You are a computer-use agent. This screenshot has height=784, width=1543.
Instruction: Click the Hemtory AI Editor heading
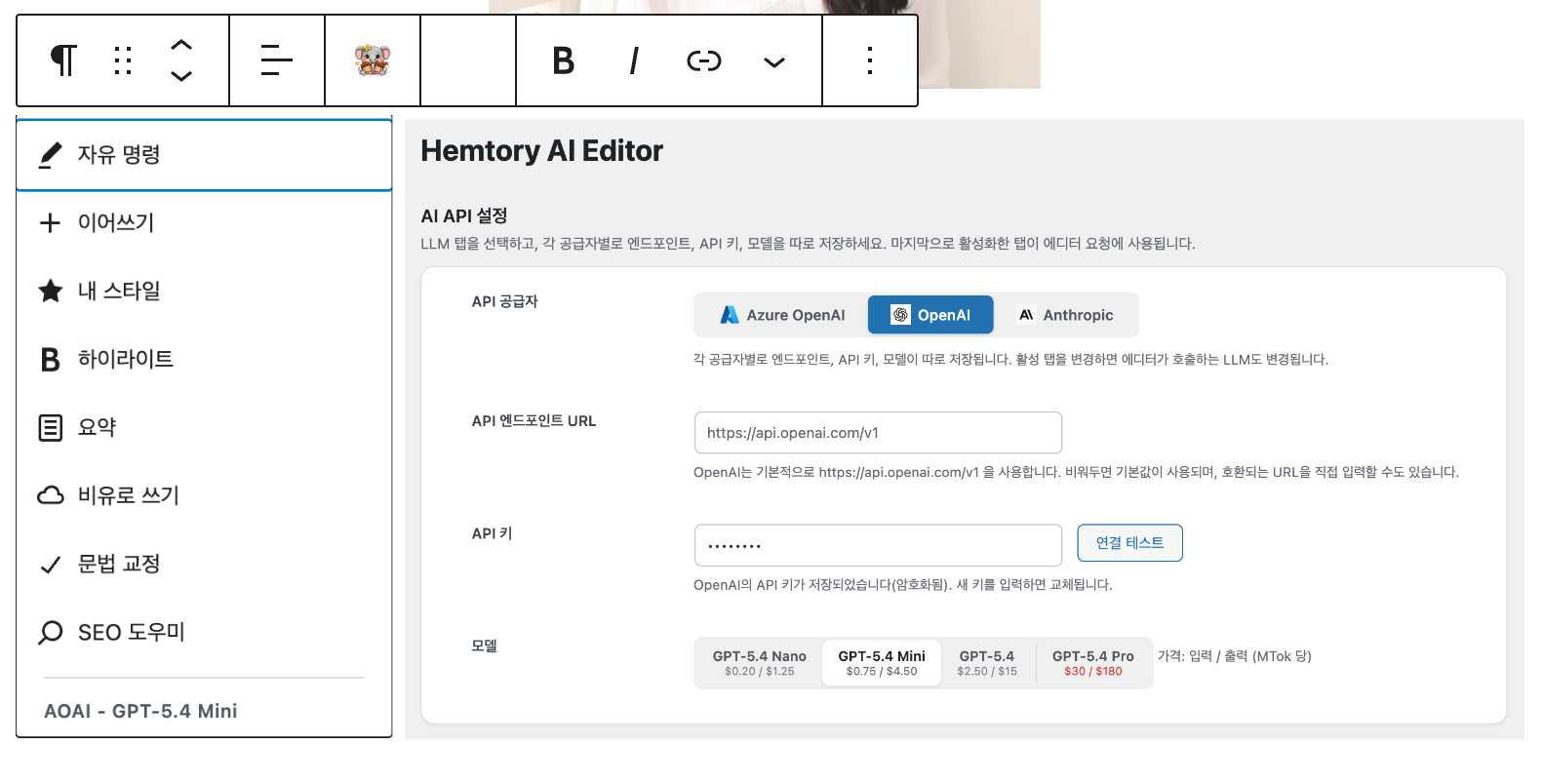tap(542, 151)
